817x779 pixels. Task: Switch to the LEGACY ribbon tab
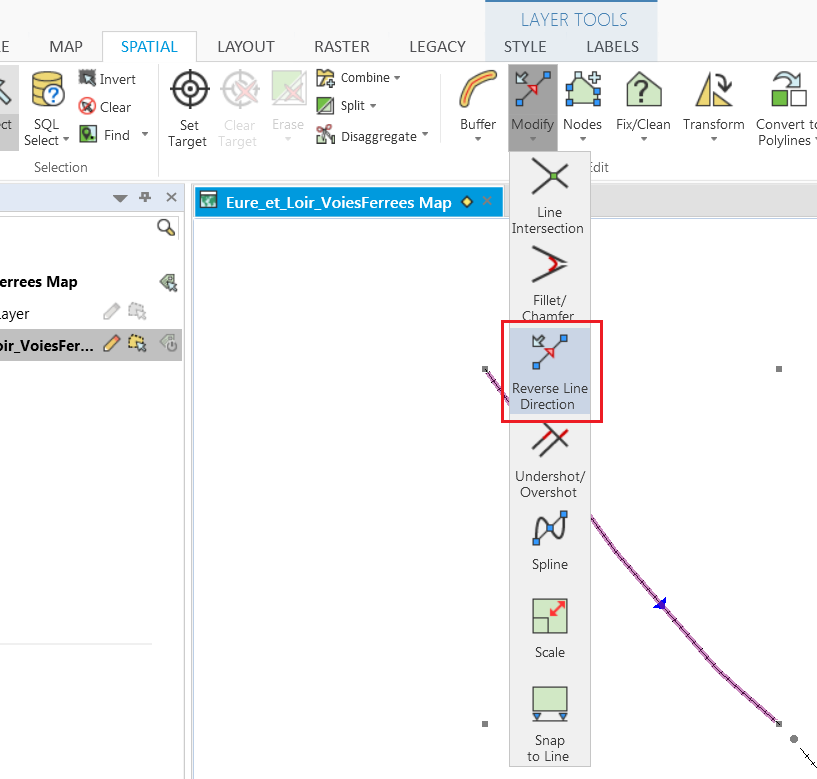coord(438,47)
